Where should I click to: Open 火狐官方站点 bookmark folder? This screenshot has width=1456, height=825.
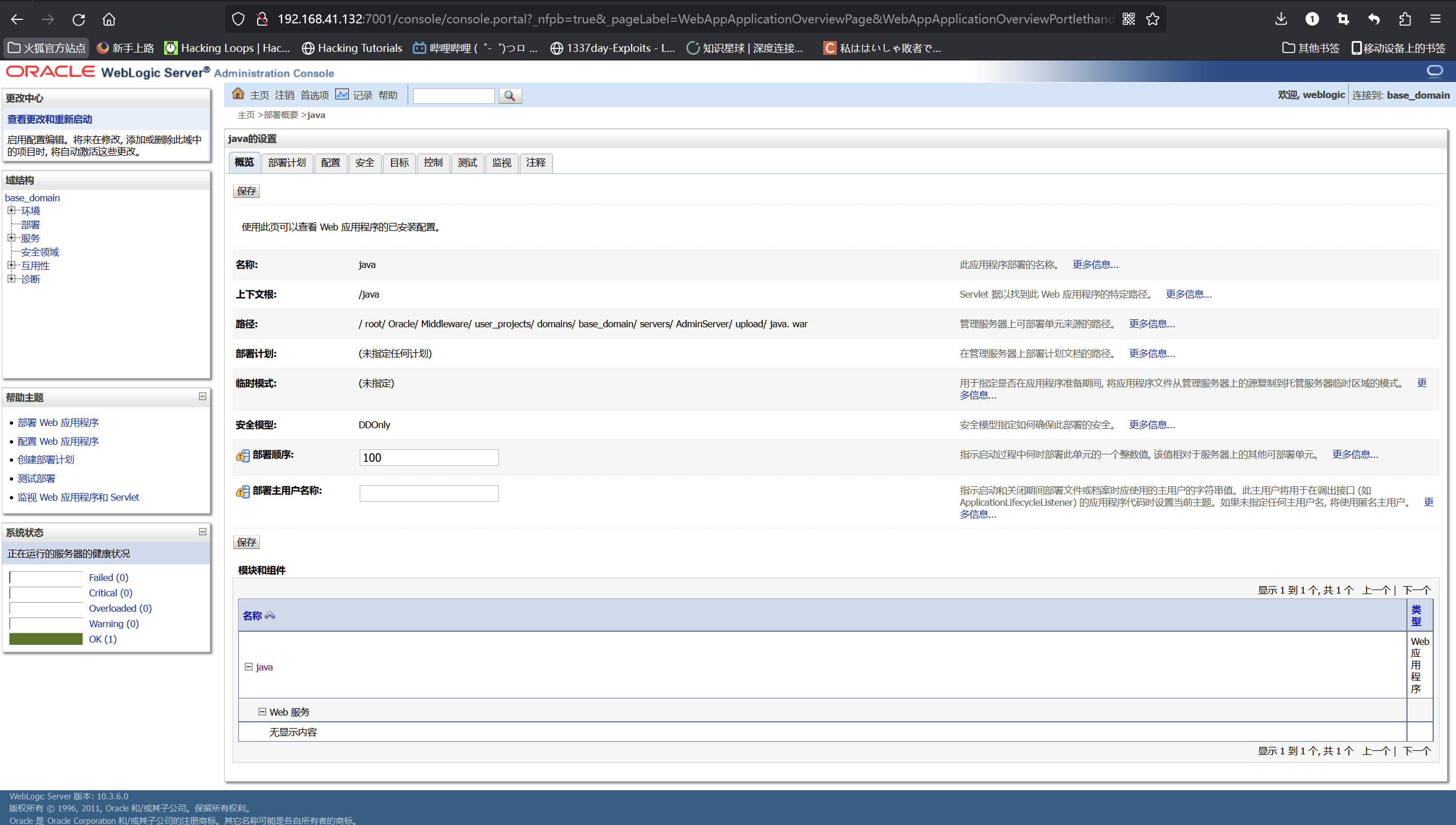coord(47,48)
